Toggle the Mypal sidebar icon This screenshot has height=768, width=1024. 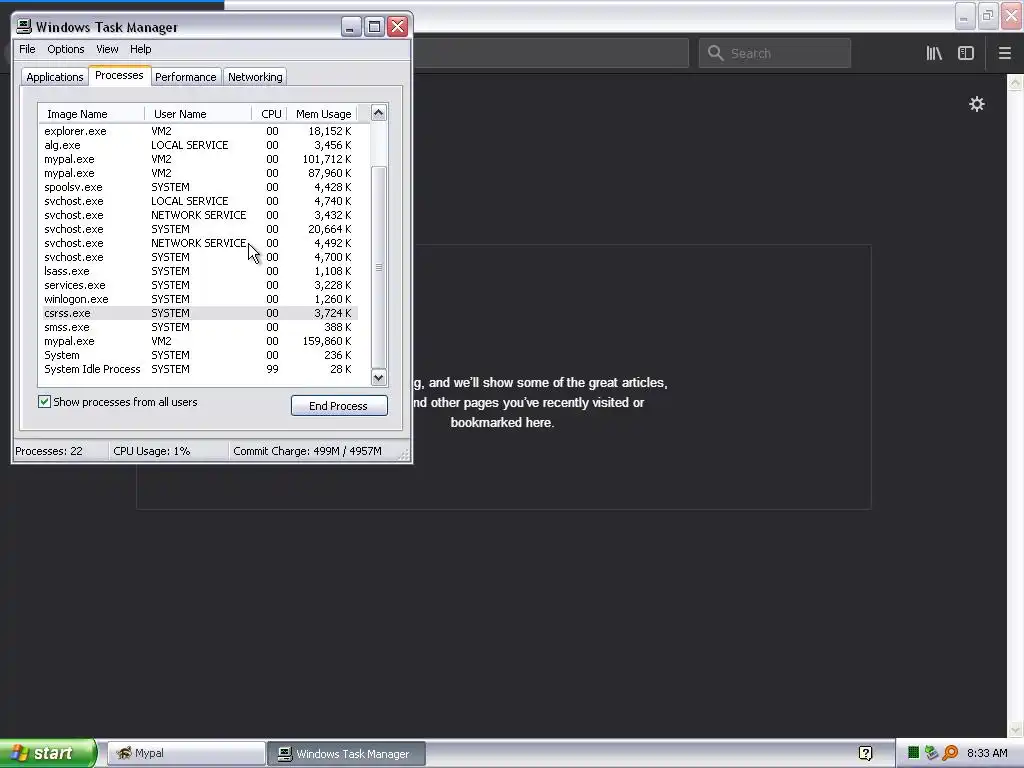[x=966, y=53]
